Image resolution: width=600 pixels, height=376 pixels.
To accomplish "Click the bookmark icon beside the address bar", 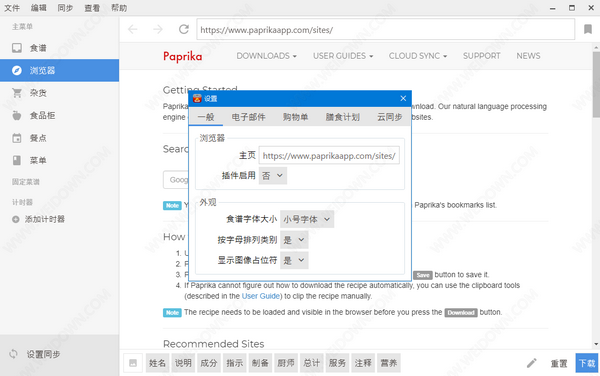I will point(588,29).
